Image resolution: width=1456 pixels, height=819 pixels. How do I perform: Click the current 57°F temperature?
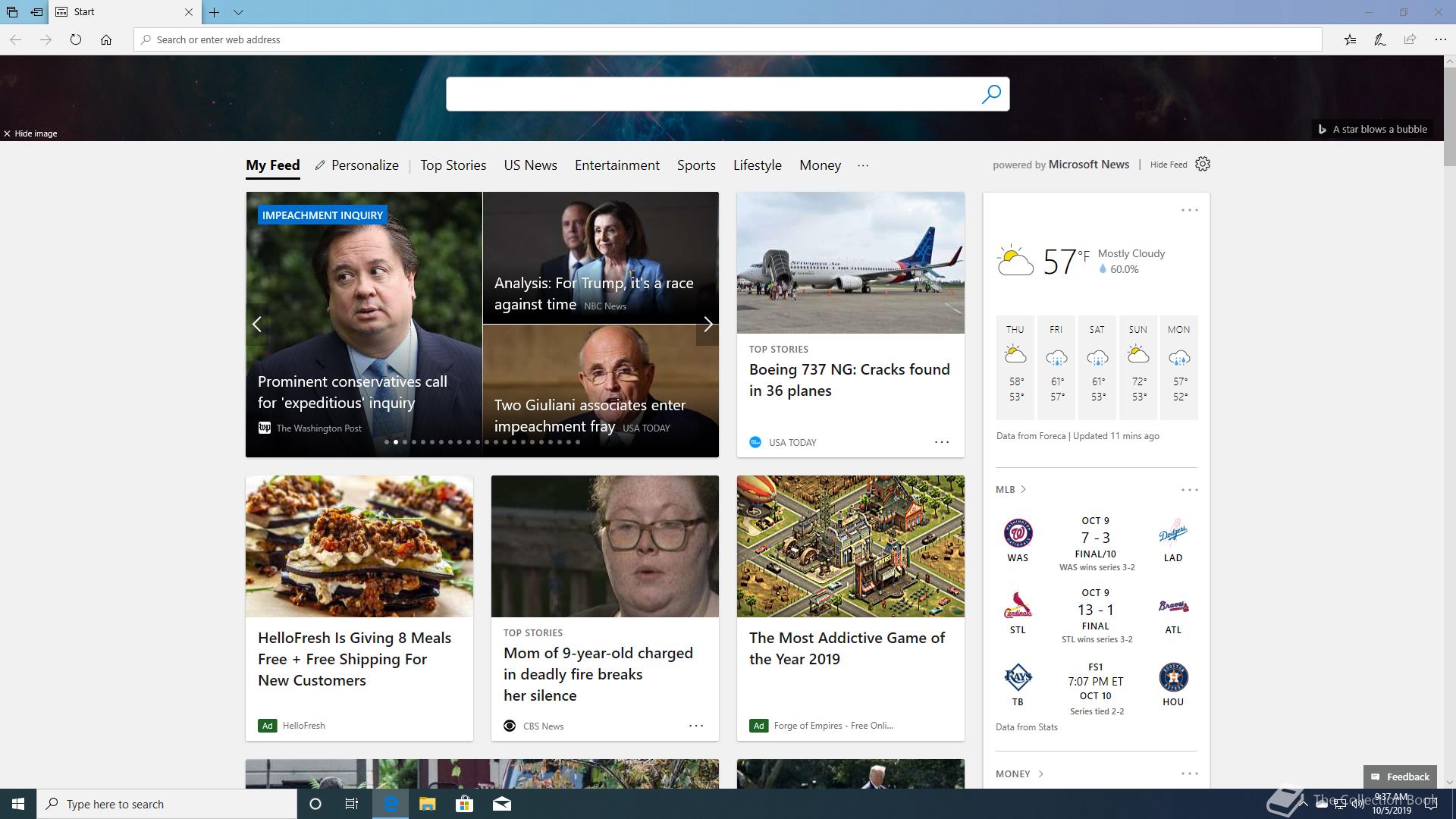[1066, 262]
